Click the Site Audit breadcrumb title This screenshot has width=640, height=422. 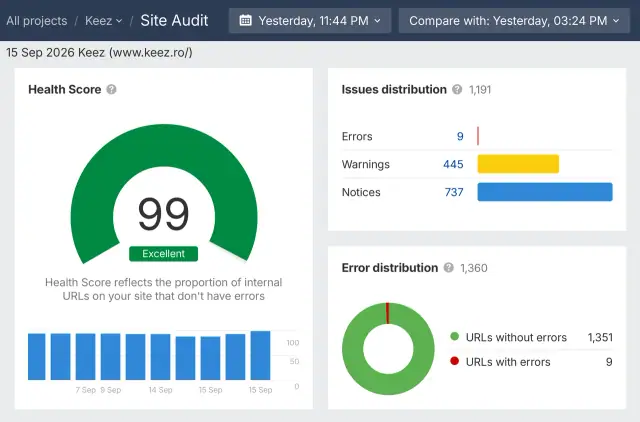click(x=174, y=20)
